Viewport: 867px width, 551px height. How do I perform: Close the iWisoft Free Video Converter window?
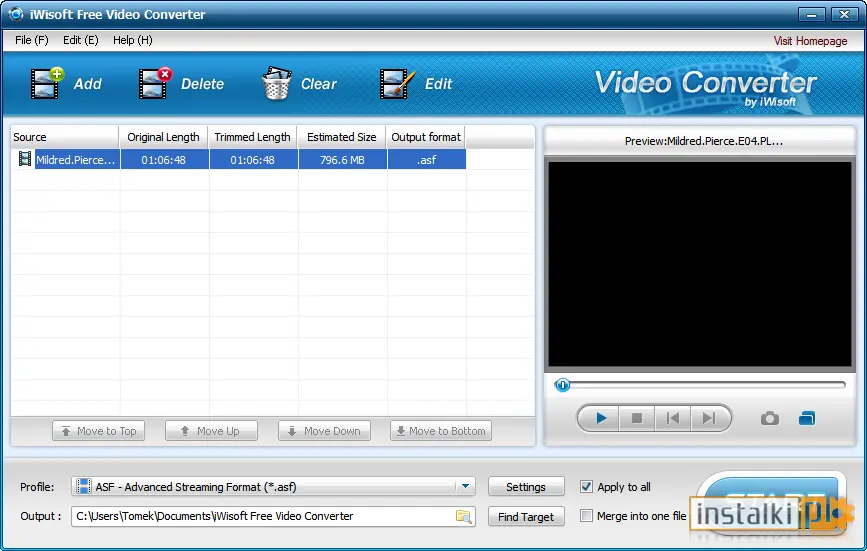(844, 14)
